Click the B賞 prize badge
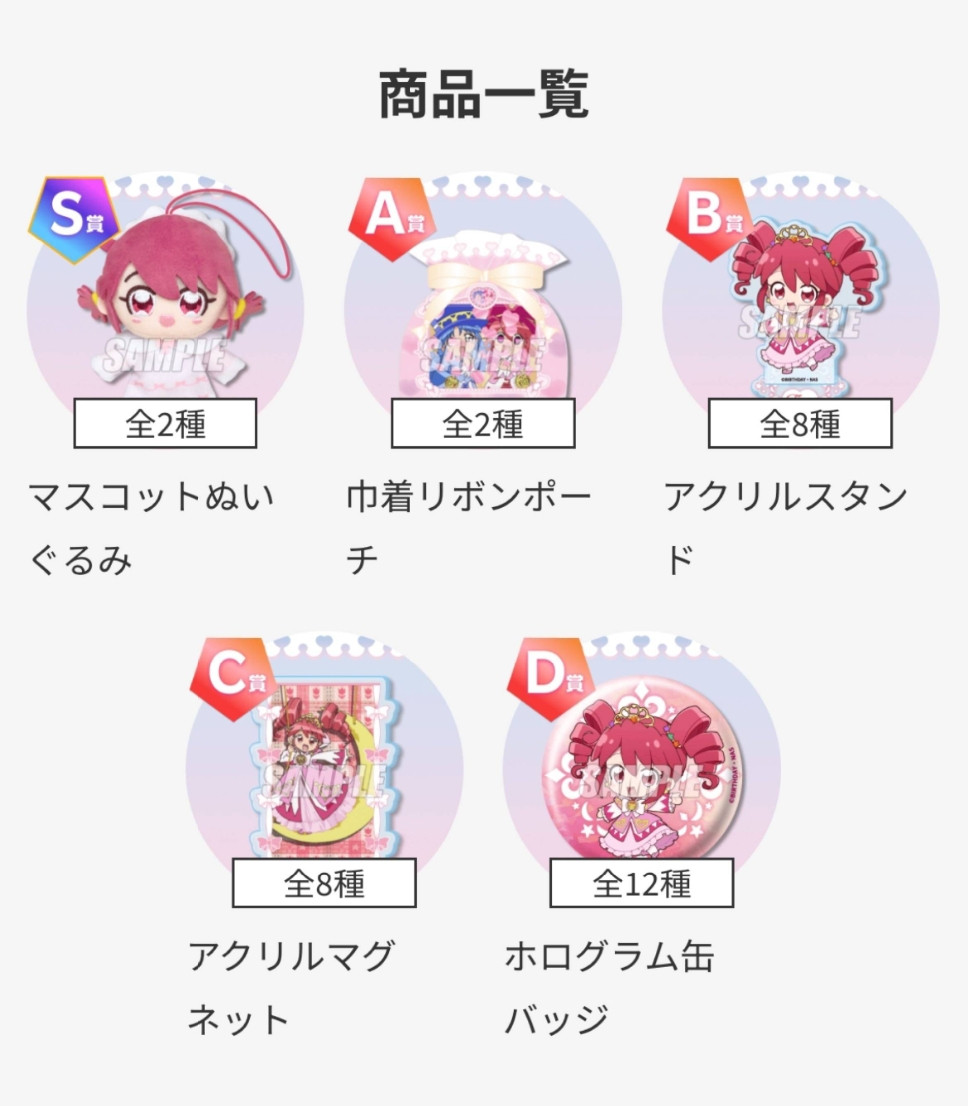This screenshot has height=1106, width=968. [x=709, y=219]
